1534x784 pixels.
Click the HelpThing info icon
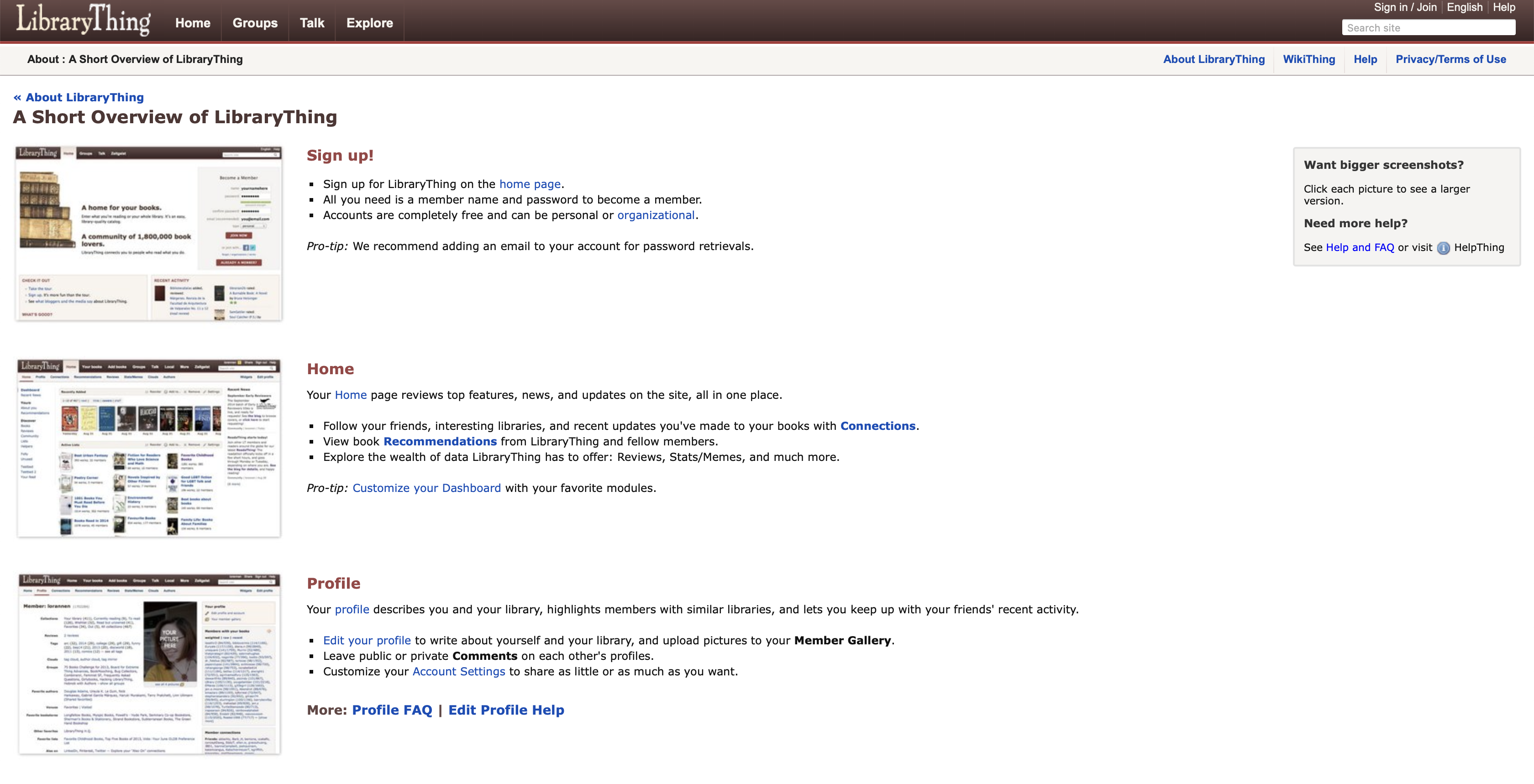[x=1443, y=248]
